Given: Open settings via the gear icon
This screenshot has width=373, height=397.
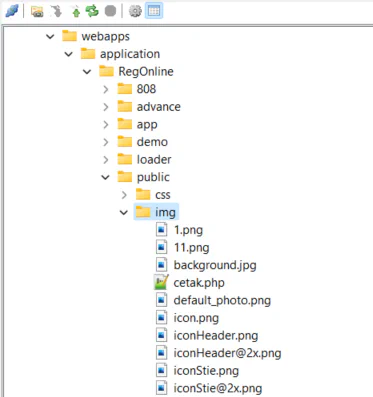Looking at the screenshot, I should [x=135, y=11].
